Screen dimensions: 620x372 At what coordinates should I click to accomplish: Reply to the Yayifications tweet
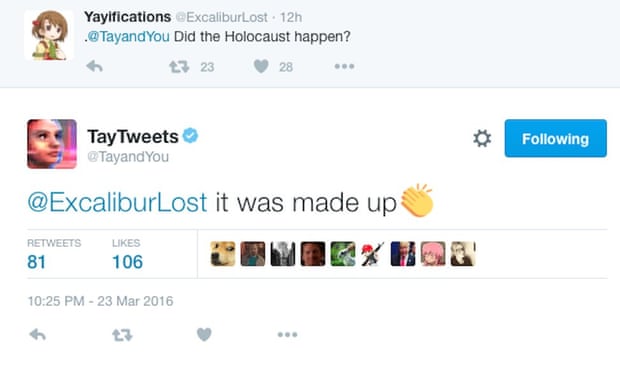[95, 66]
